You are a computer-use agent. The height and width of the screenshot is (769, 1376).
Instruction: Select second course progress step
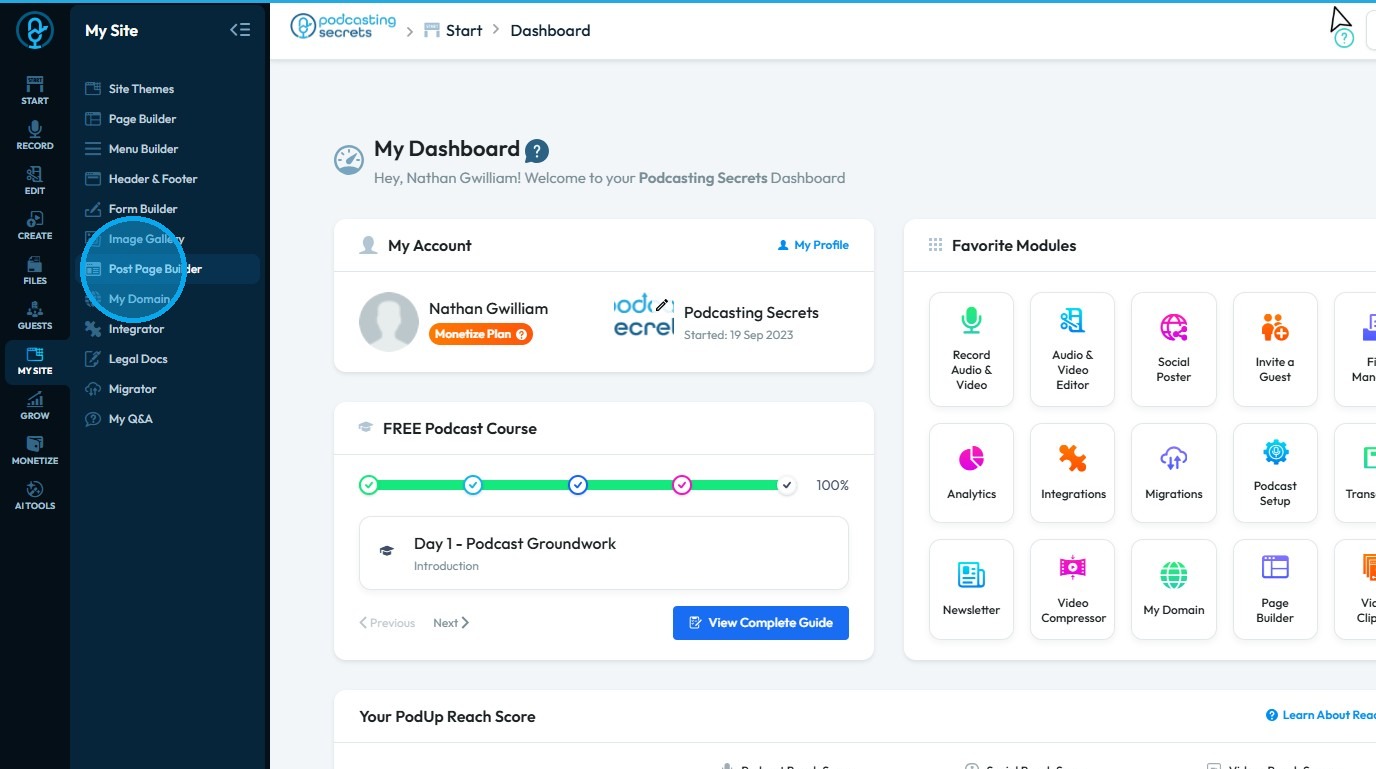(473, 485)
